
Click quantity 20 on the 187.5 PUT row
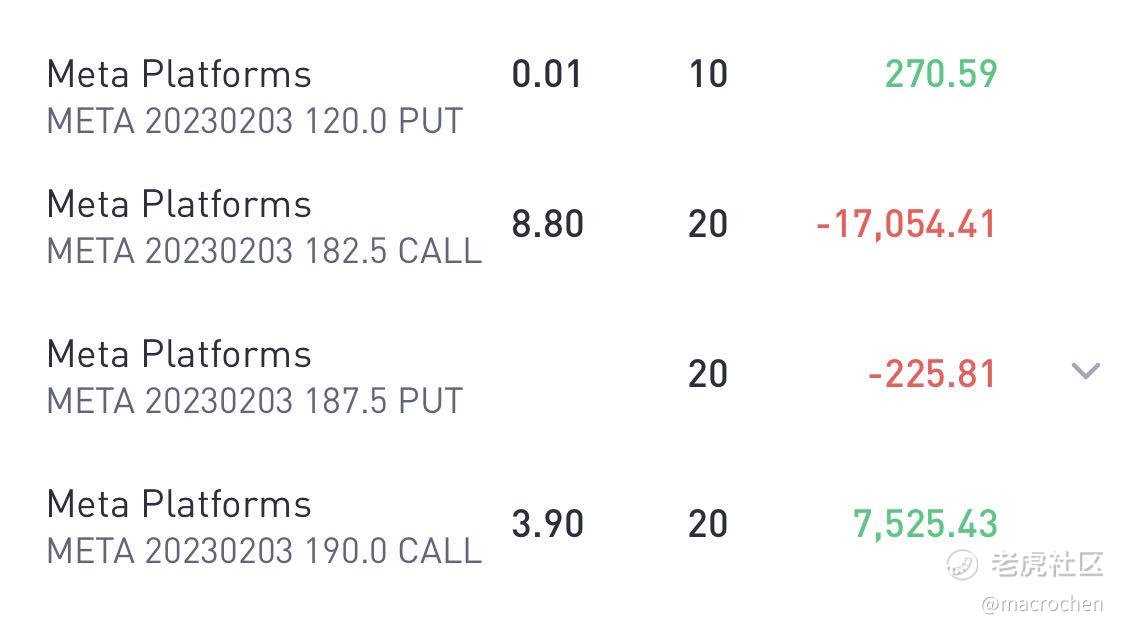708,374
